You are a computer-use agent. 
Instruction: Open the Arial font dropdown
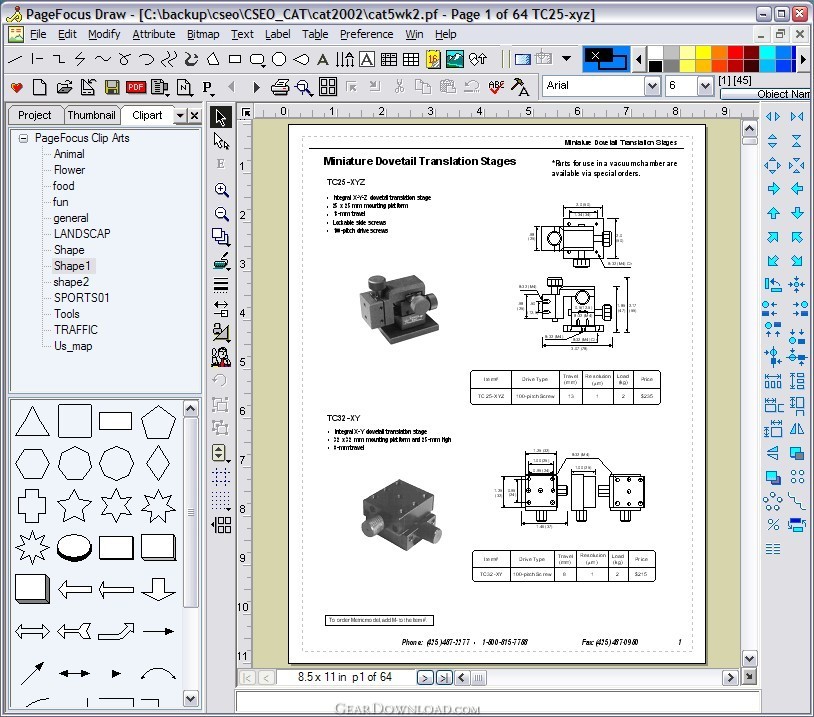coord(652,86)
